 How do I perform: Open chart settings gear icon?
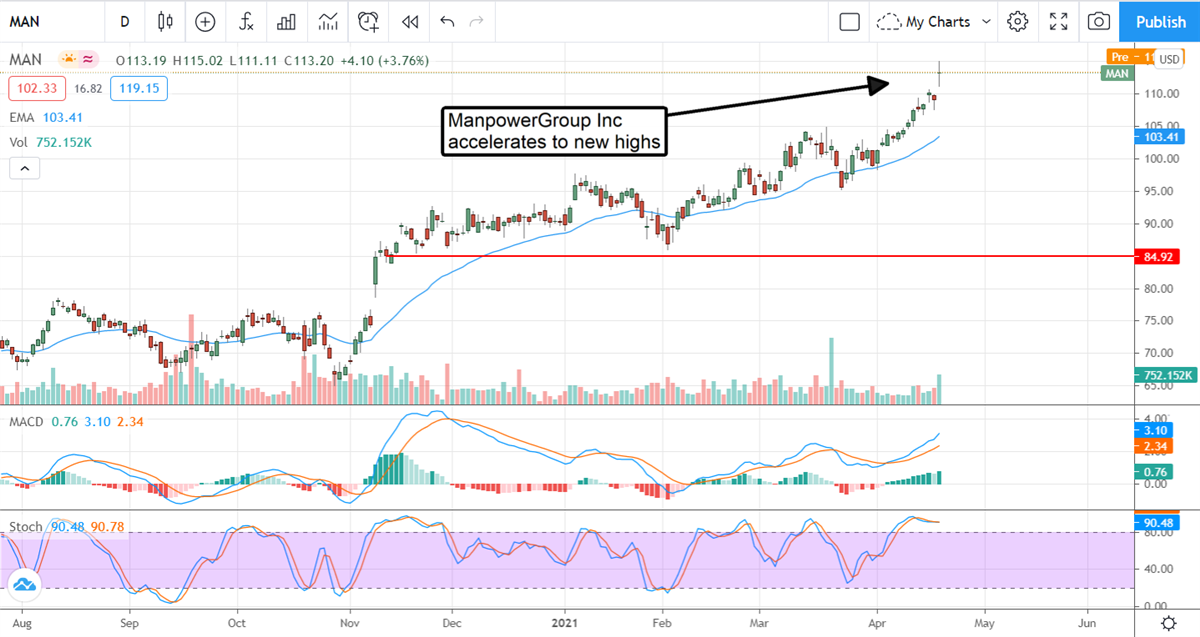pyautogui.click(x=1018, y=21)
